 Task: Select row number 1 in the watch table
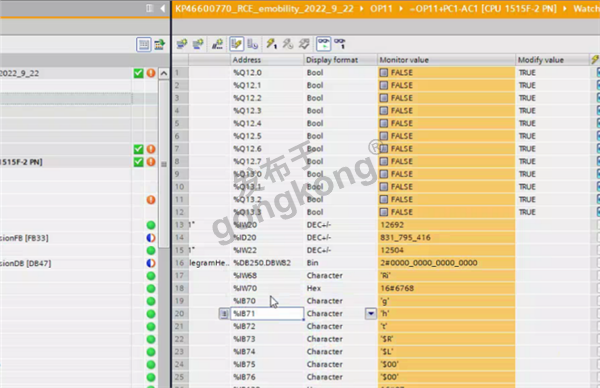coord(180,73)
